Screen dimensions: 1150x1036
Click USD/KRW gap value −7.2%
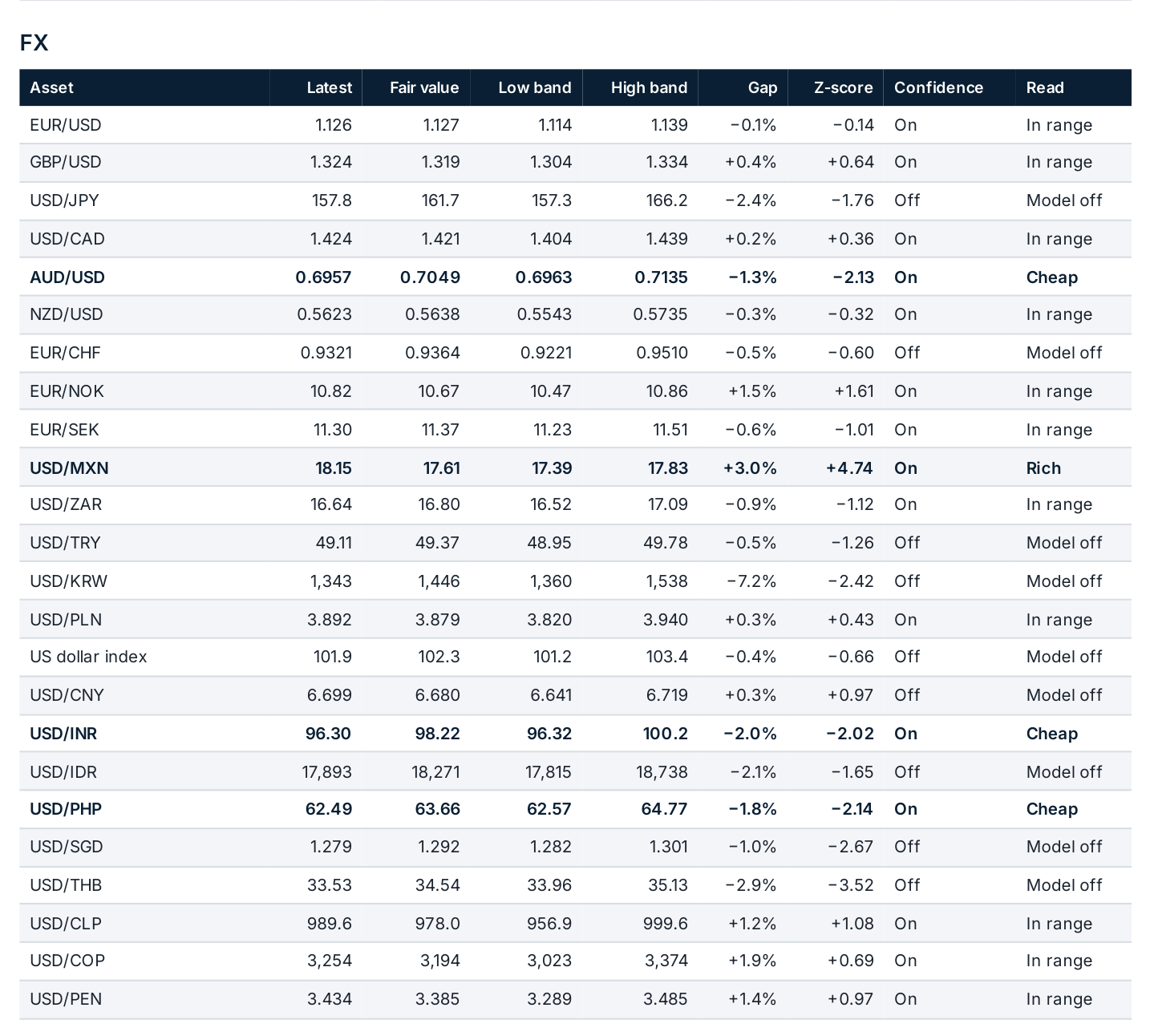click(751, 581)
